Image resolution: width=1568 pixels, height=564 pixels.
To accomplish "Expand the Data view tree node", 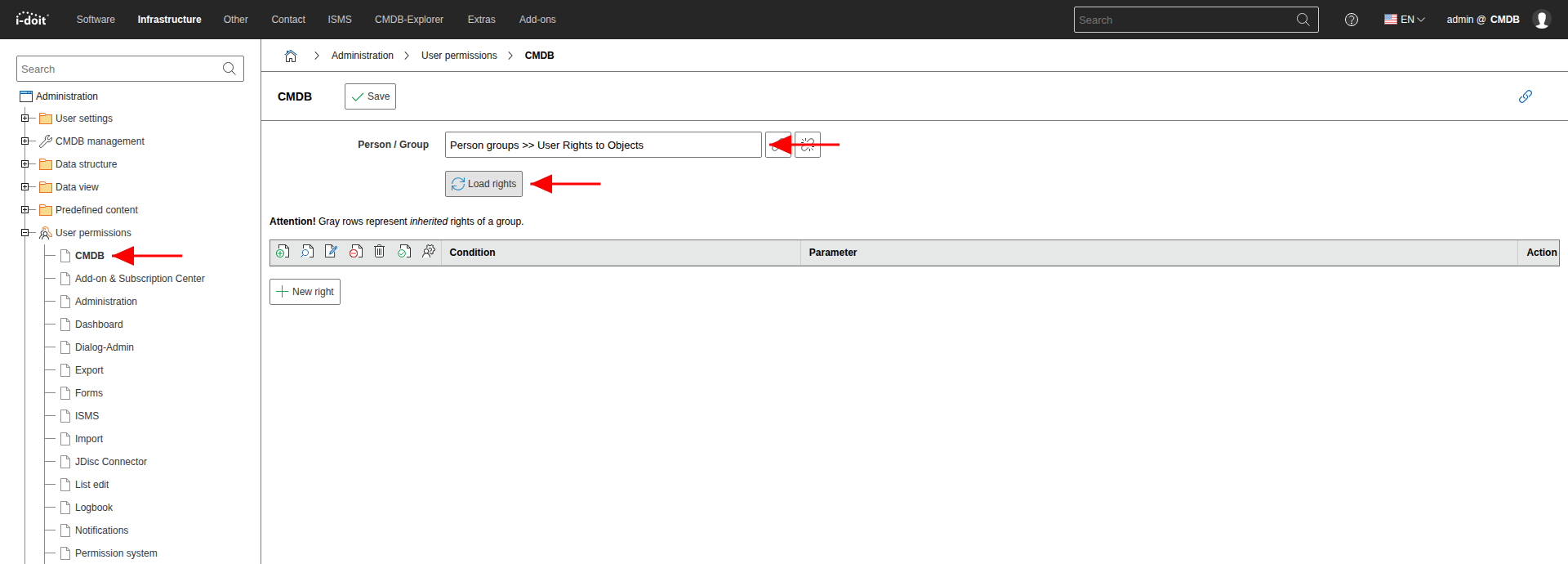I will [x=24, y=187].
